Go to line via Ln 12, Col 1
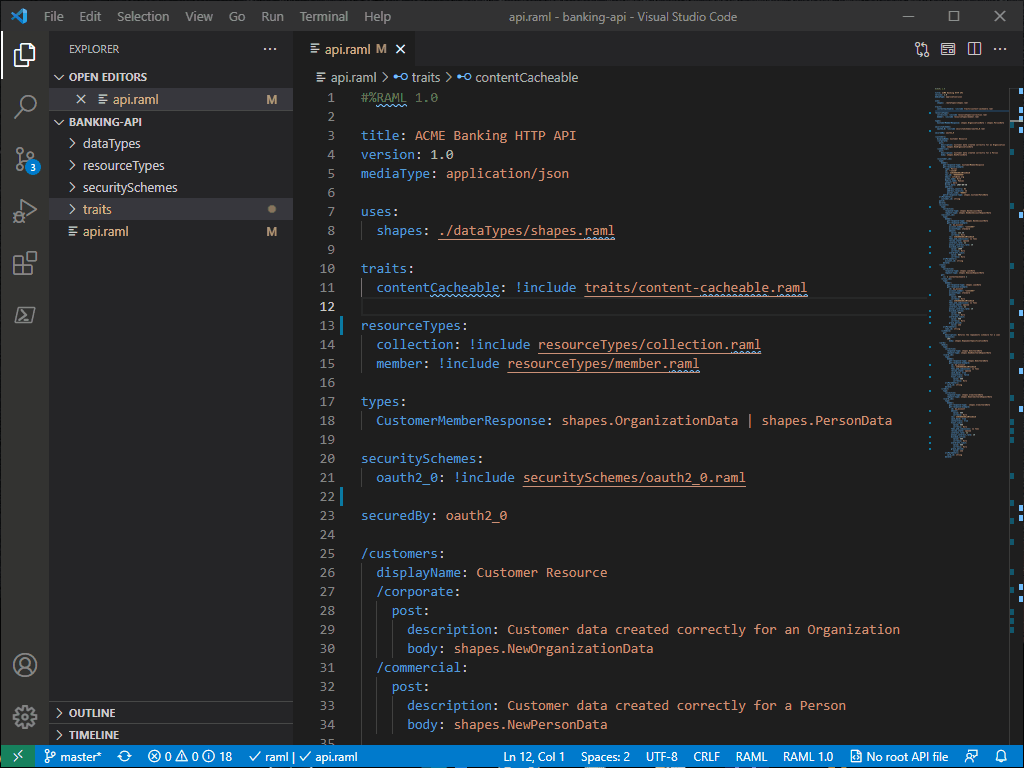The height and width of the screenshot is (768, 1024). point(534,756)
